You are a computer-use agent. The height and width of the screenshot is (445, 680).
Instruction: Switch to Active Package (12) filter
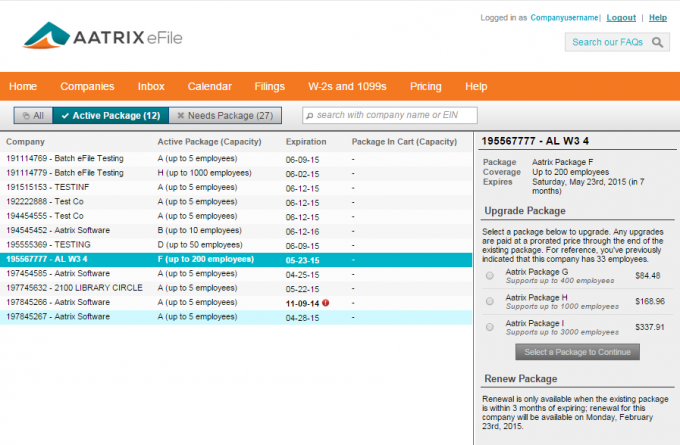(111, 115)
